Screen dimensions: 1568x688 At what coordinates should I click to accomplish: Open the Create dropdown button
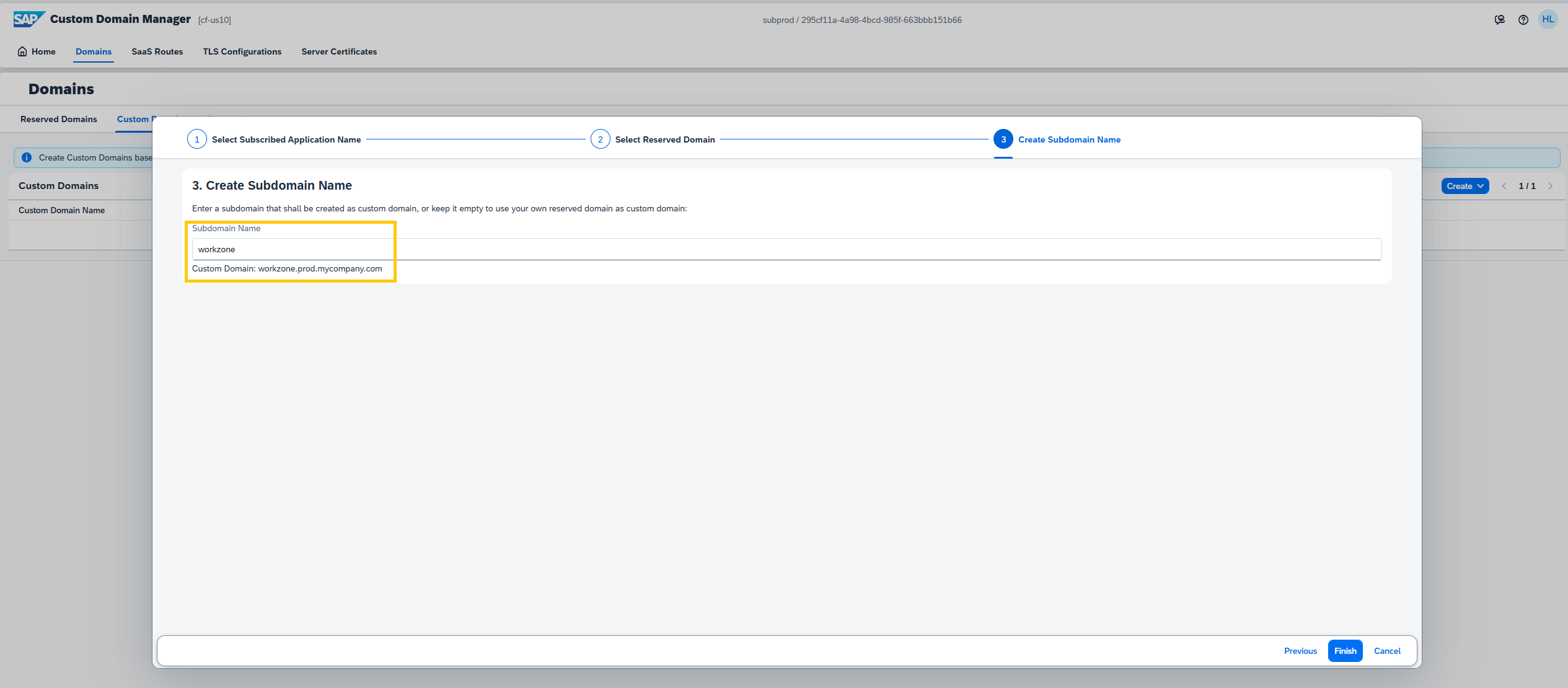tap(1465, 186)
